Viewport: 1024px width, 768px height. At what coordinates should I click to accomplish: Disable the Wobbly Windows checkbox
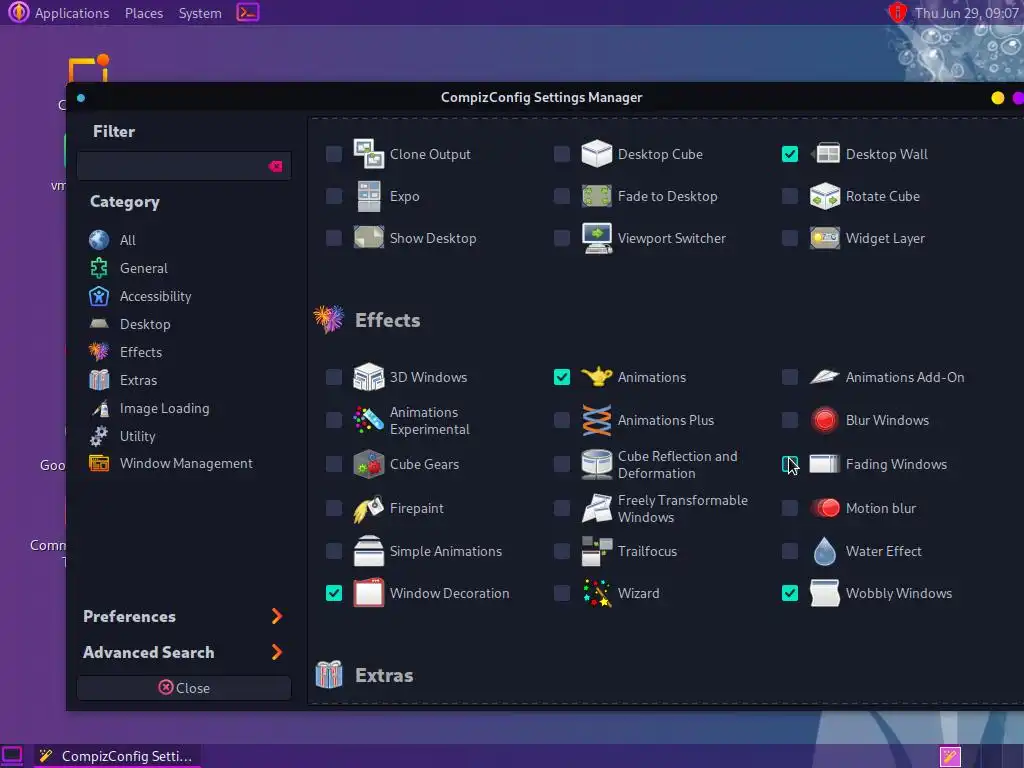click(790, 593)
